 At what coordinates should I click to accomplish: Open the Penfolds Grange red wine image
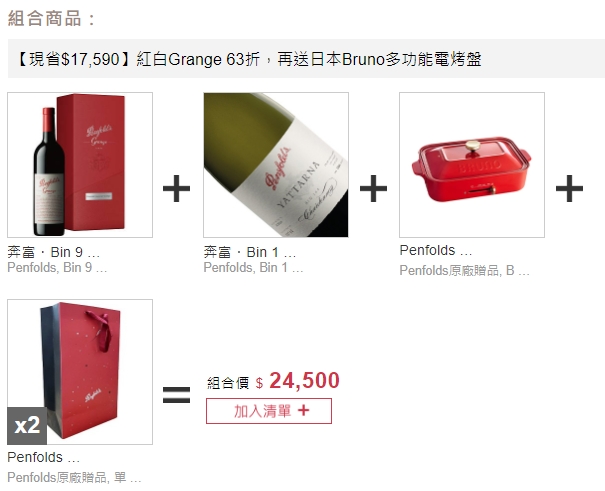pyautogui.click(x=80, y=165)
